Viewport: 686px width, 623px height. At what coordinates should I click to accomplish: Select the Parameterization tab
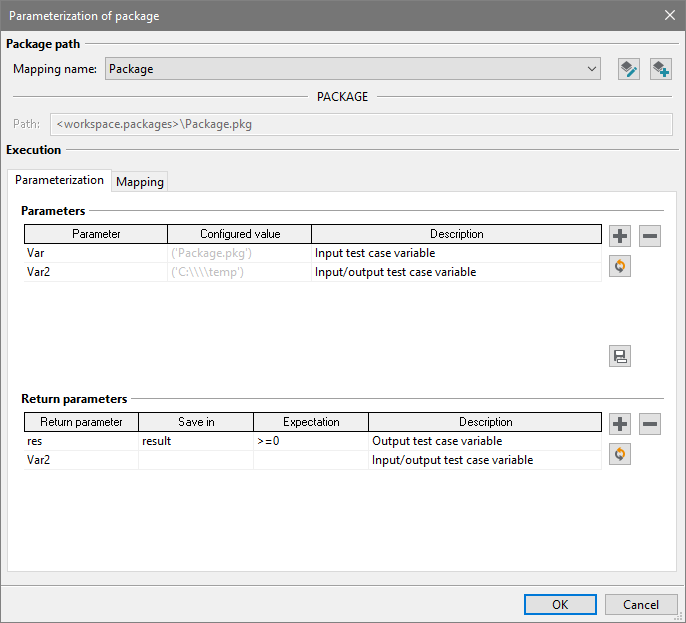tap(60, 180)
